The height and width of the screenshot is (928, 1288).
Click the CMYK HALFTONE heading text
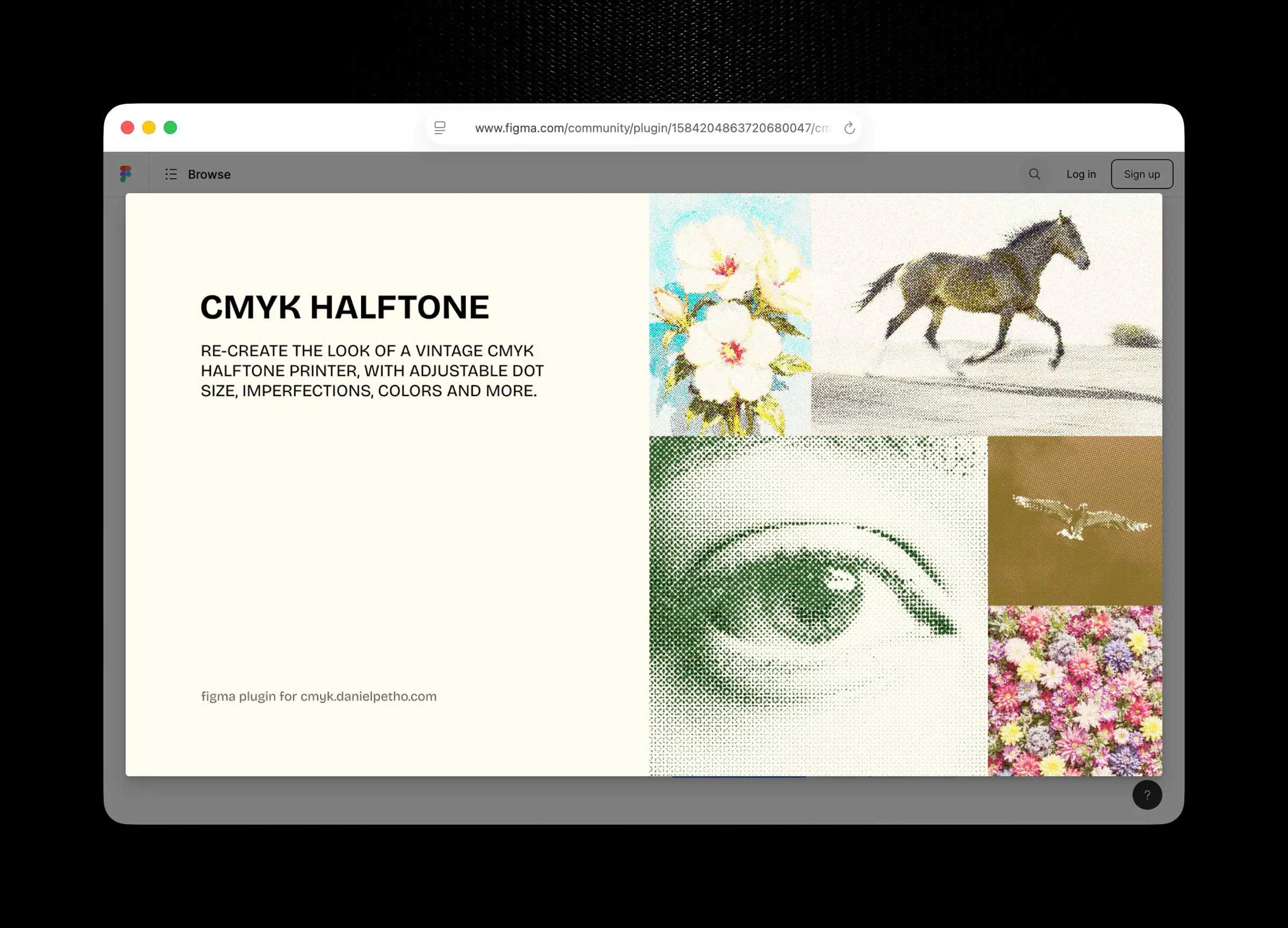(344, 307)
